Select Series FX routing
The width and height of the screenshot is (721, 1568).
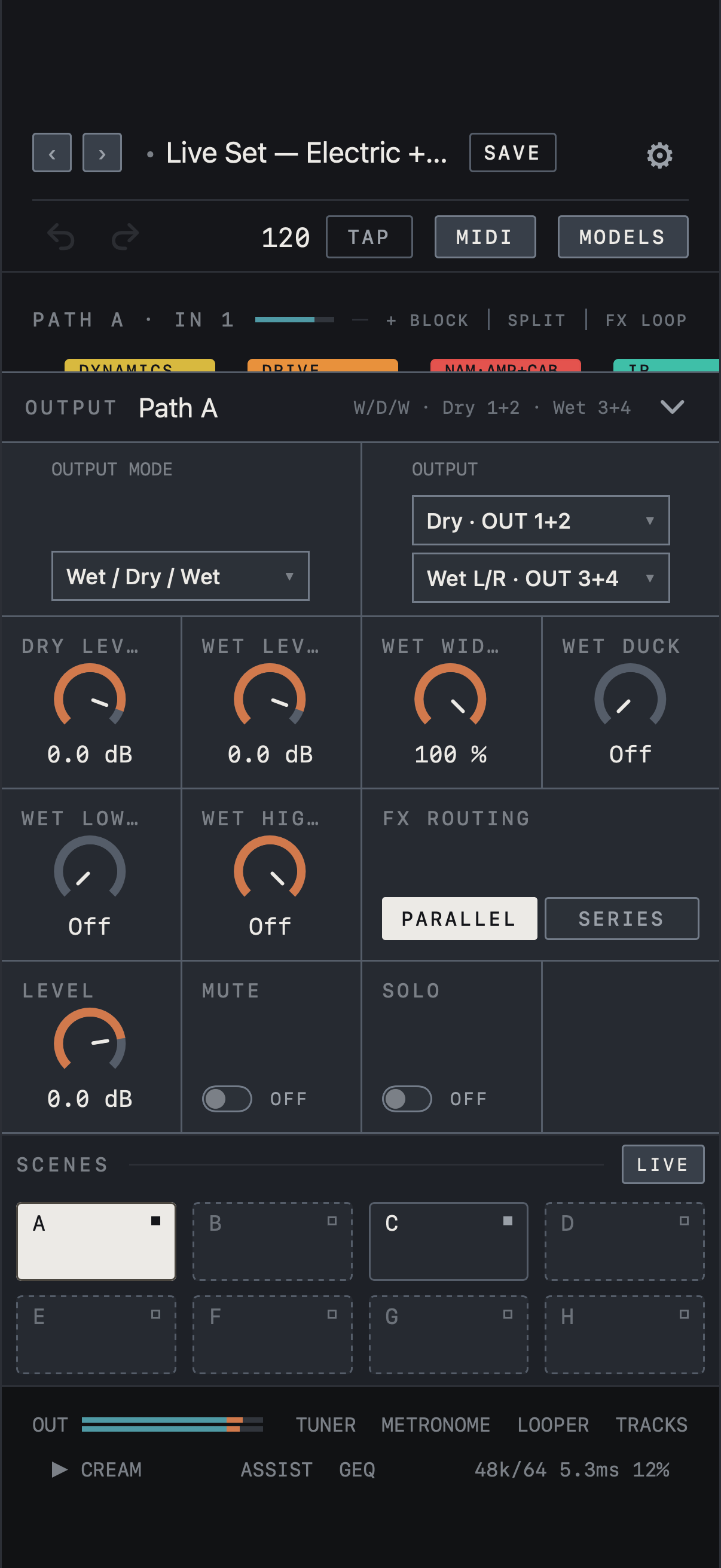click(x=621, y=919)
